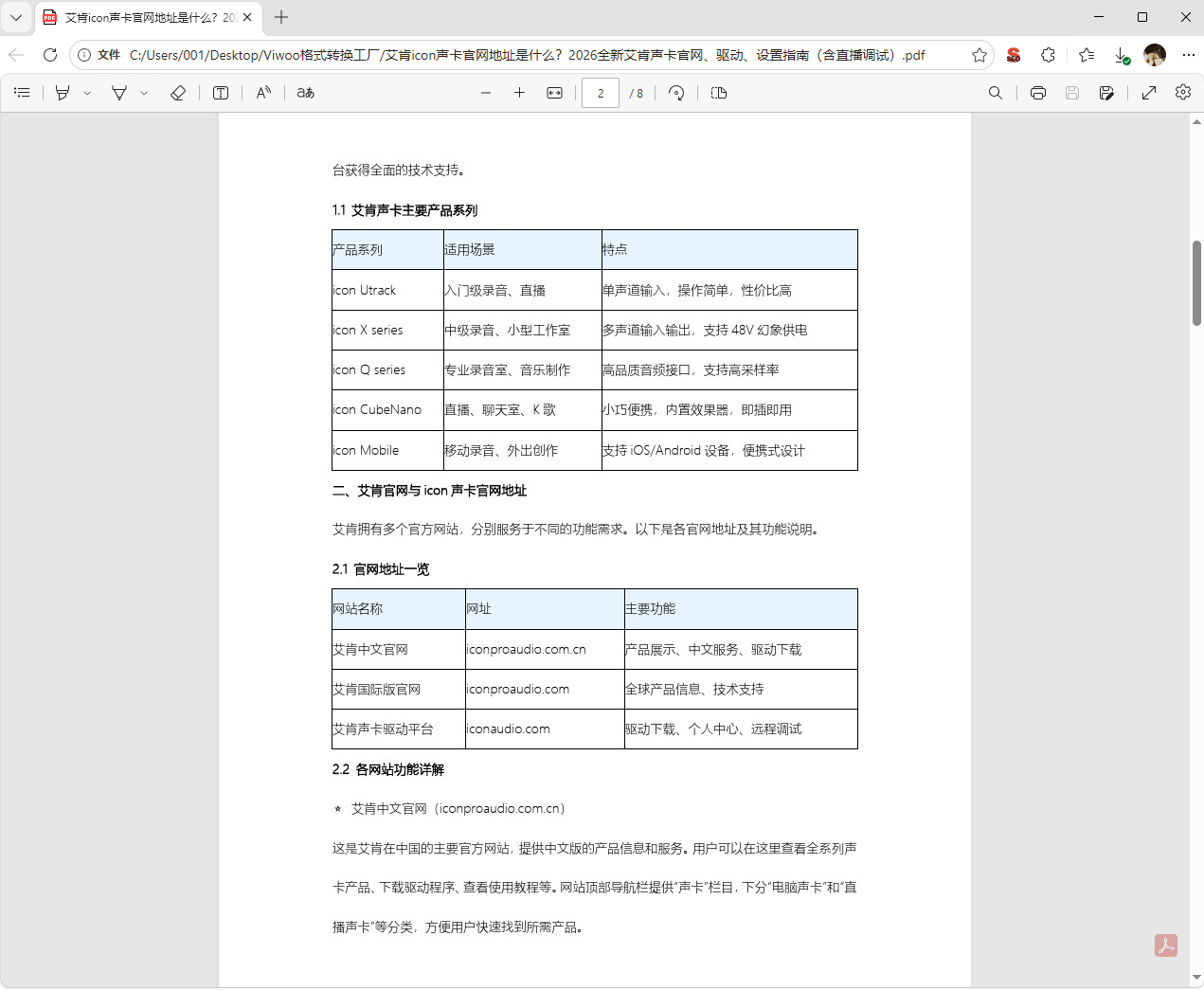Click 'icon CubeNano' cell

(387, 409)
